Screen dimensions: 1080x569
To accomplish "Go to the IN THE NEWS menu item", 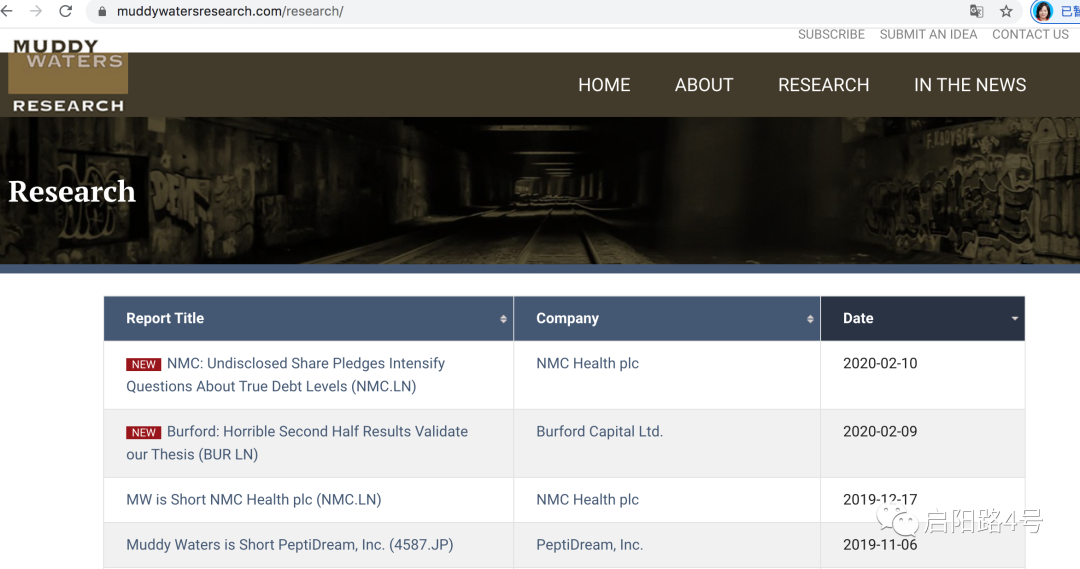I will click(x=970, y=85).
